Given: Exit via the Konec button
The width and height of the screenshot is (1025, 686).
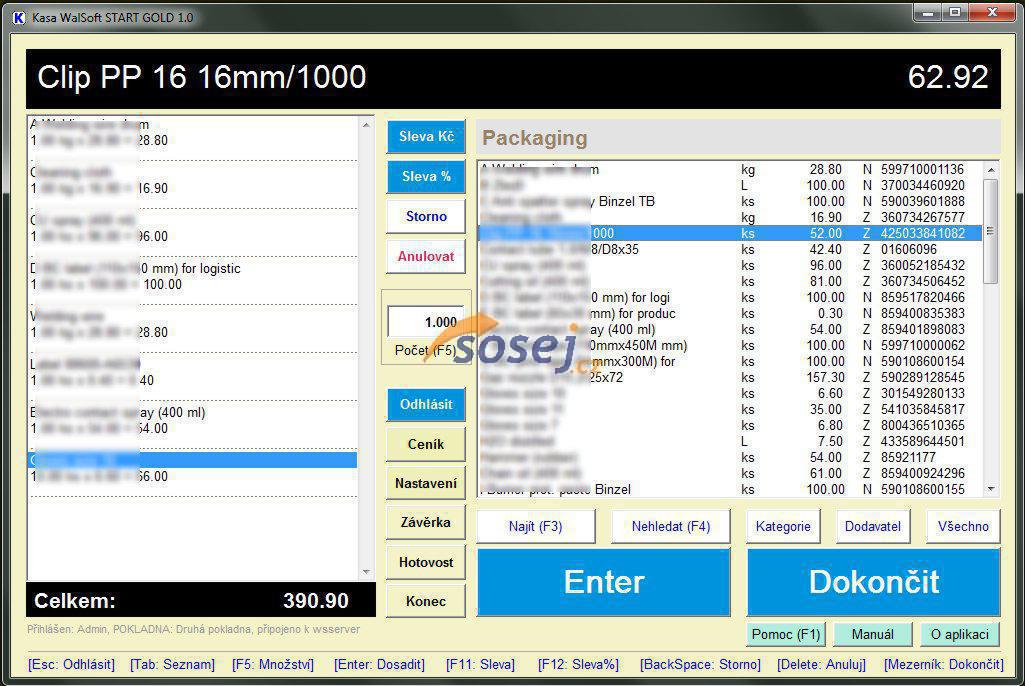Looking at the screenshot, I should coord(426,601).
